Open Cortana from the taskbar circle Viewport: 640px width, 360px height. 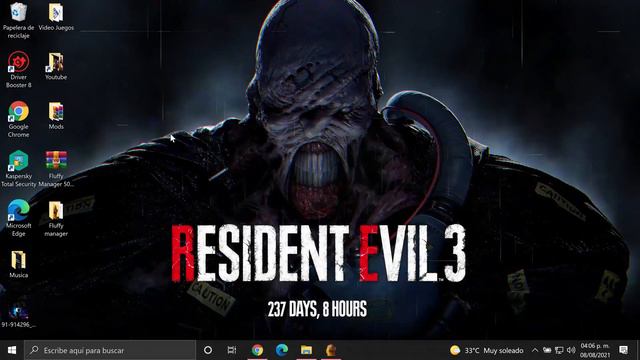coord(208,350)
